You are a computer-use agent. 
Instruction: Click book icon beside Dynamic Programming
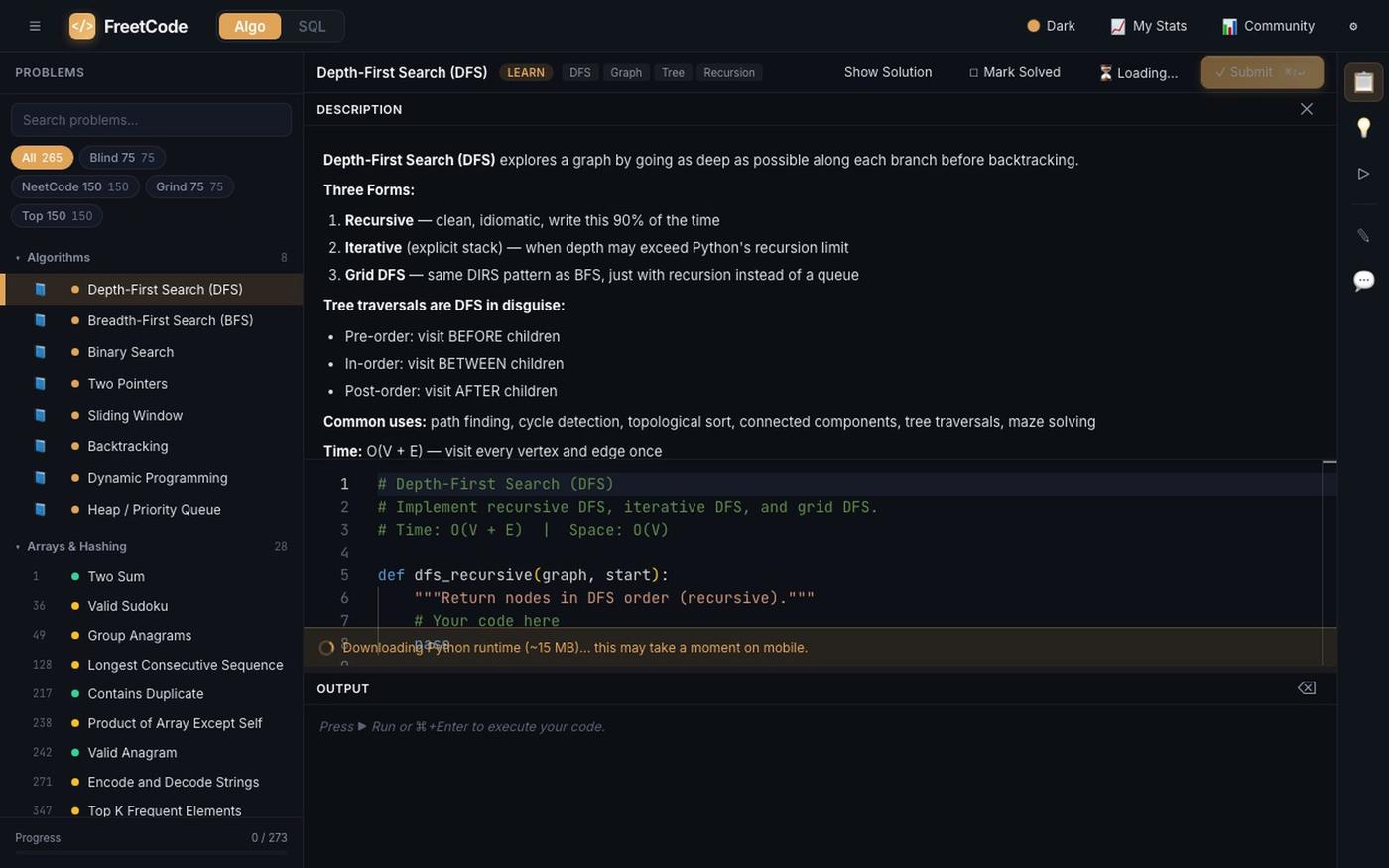(40, 478)
